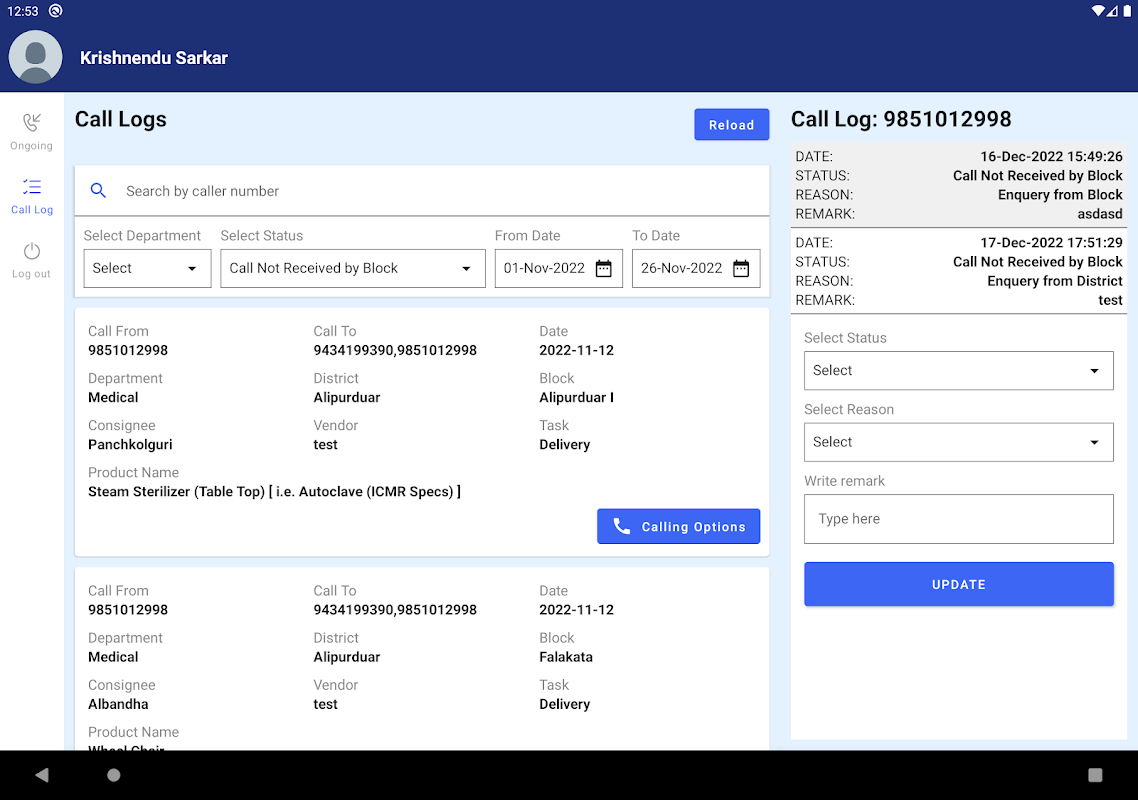Click the UPDATE button

click(x=958, y=584)
